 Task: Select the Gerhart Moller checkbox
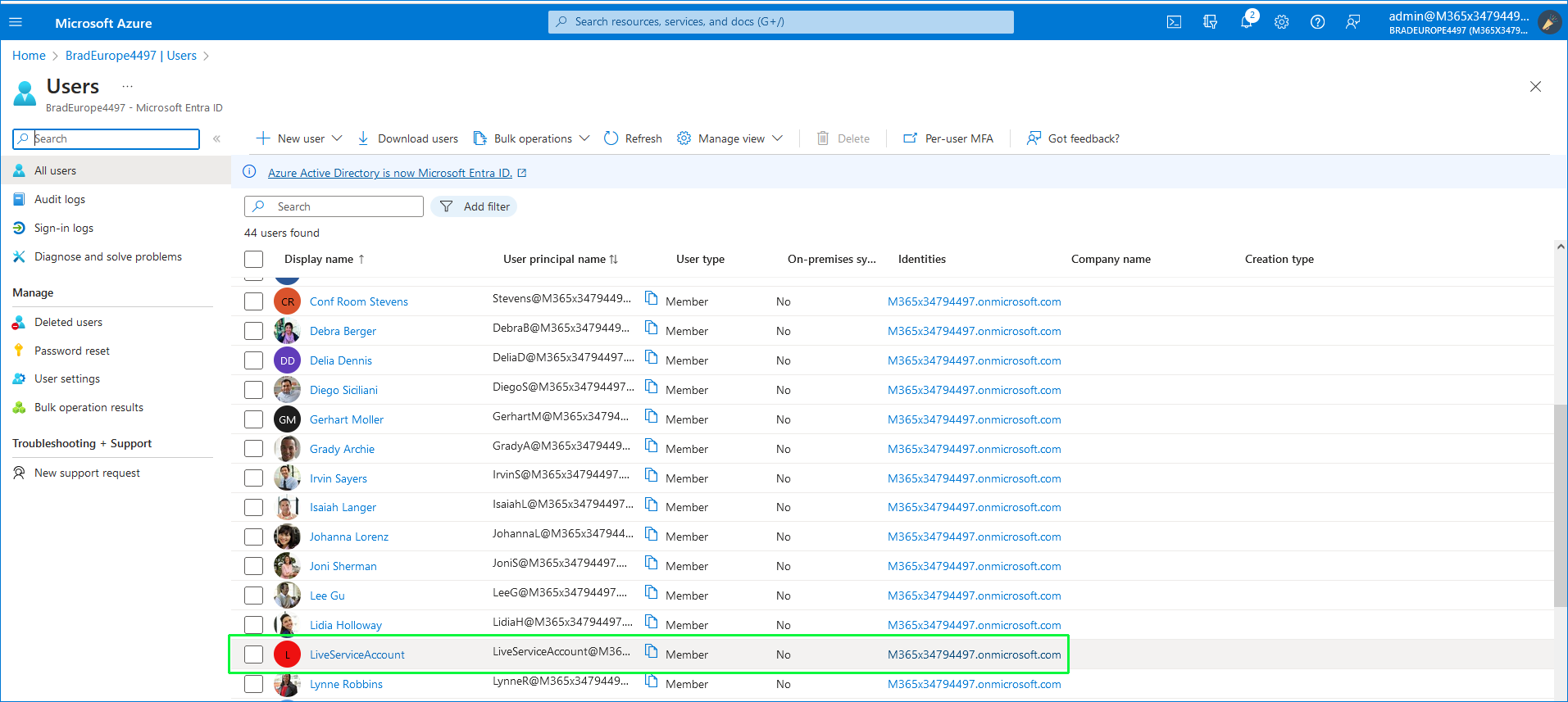(x=254, y=419)
